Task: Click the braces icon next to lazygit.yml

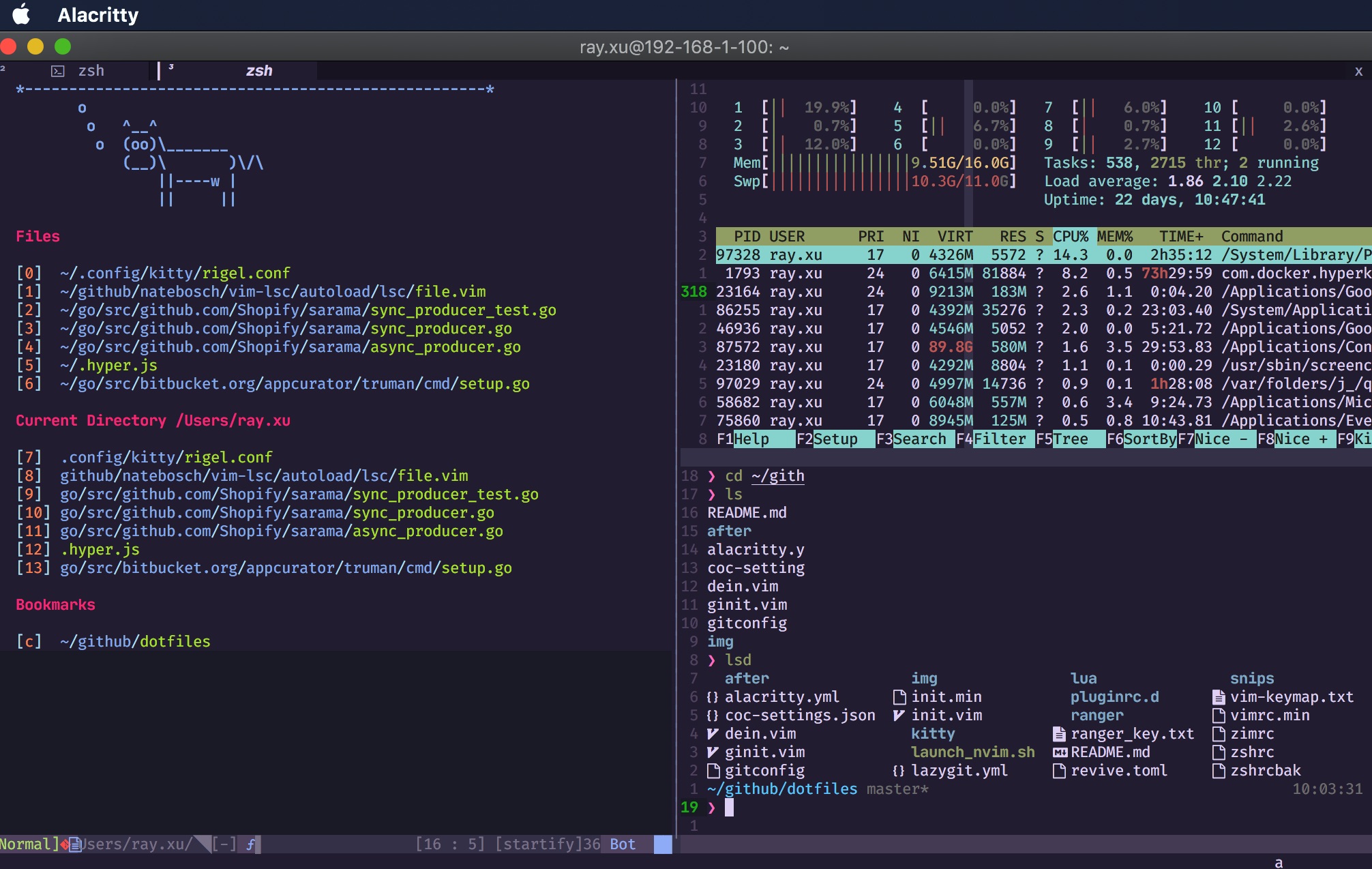Action: pyautogui.click(x=899, y=771)
